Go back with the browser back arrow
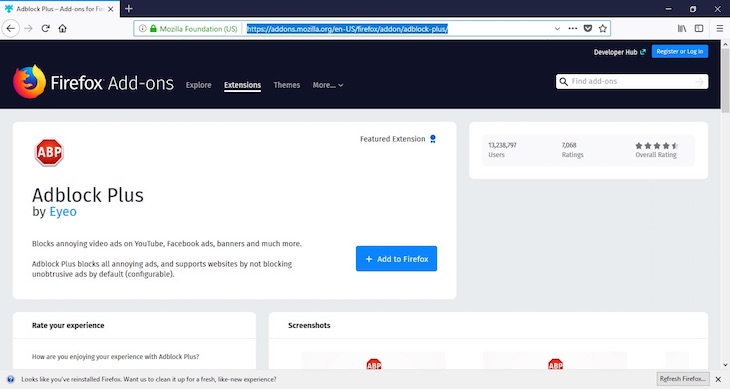Viewport: 730px width, 389px height. pos(11,28)
